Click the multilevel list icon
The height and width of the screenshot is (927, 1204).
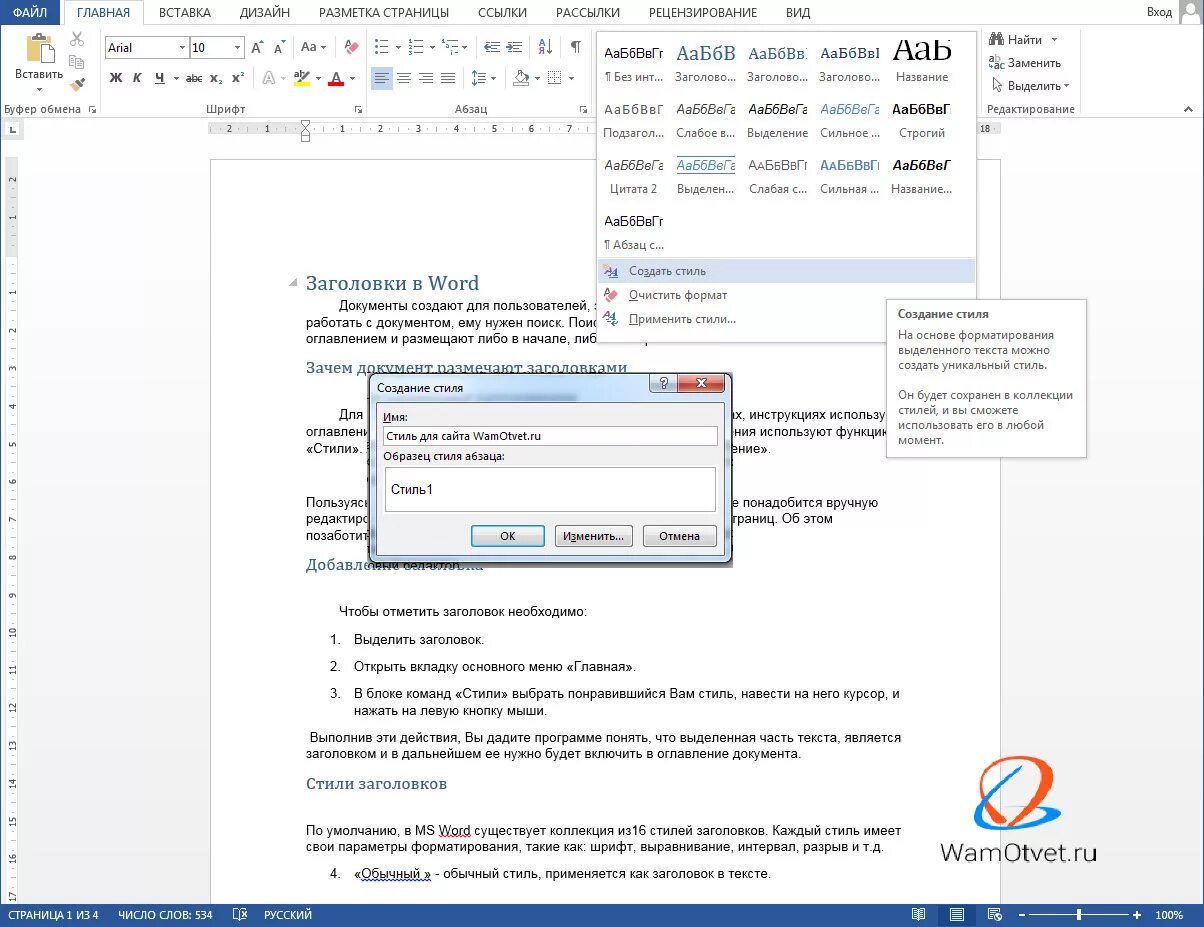click(x=450, y=47)
